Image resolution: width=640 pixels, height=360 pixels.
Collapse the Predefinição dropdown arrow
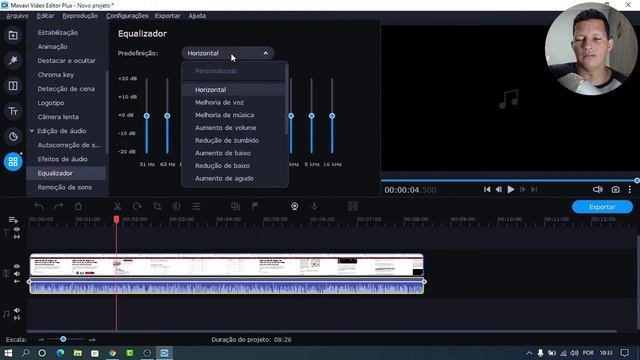[x=266, y=53]
